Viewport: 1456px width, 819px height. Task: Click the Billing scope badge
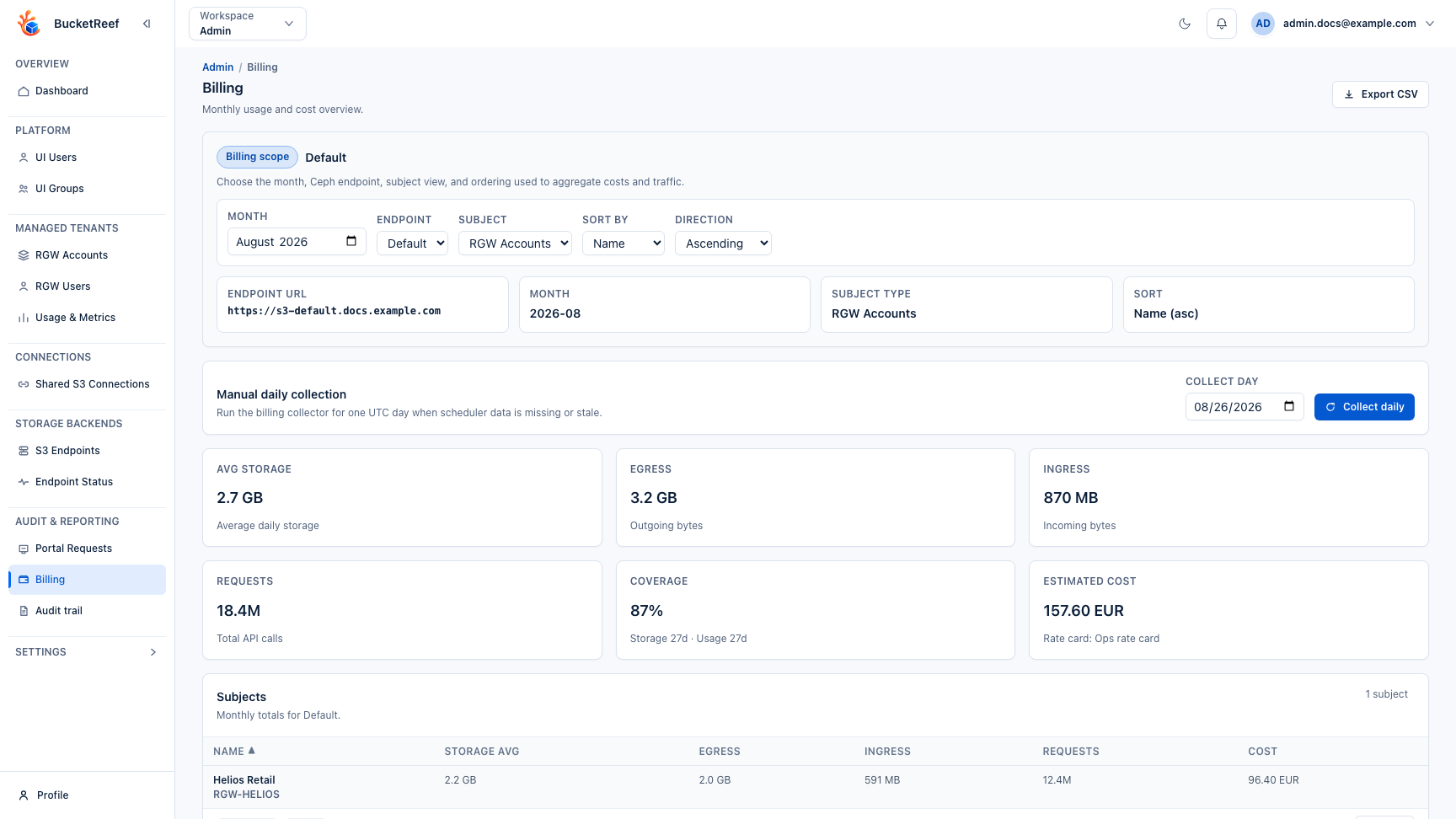point(257,157)
